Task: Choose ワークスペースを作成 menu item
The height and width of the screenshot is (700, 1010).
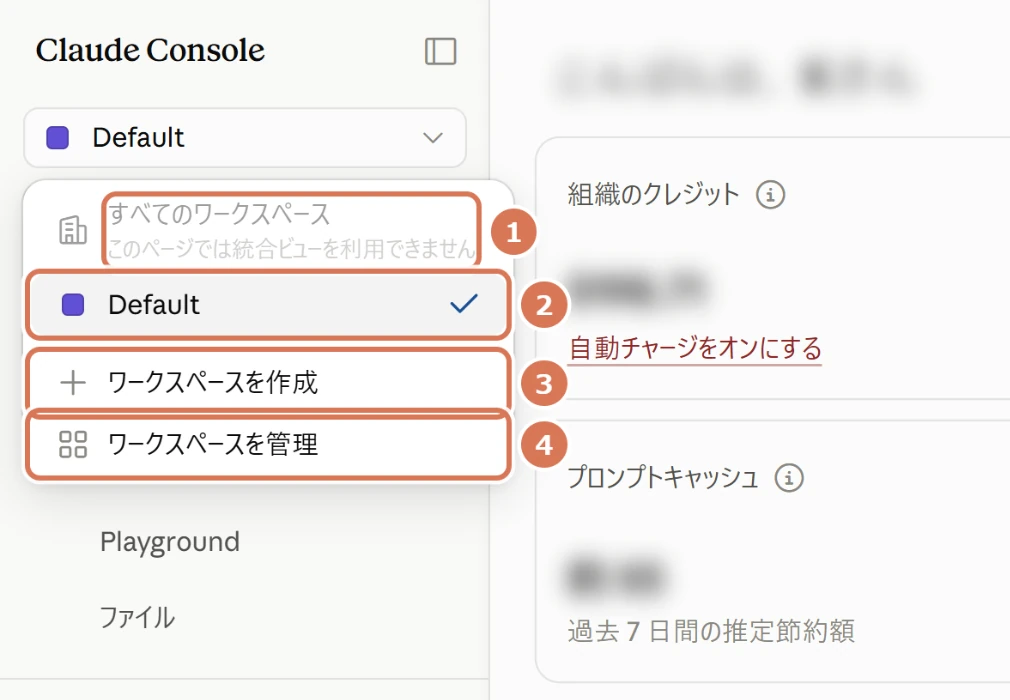Action: click(269, 383)
